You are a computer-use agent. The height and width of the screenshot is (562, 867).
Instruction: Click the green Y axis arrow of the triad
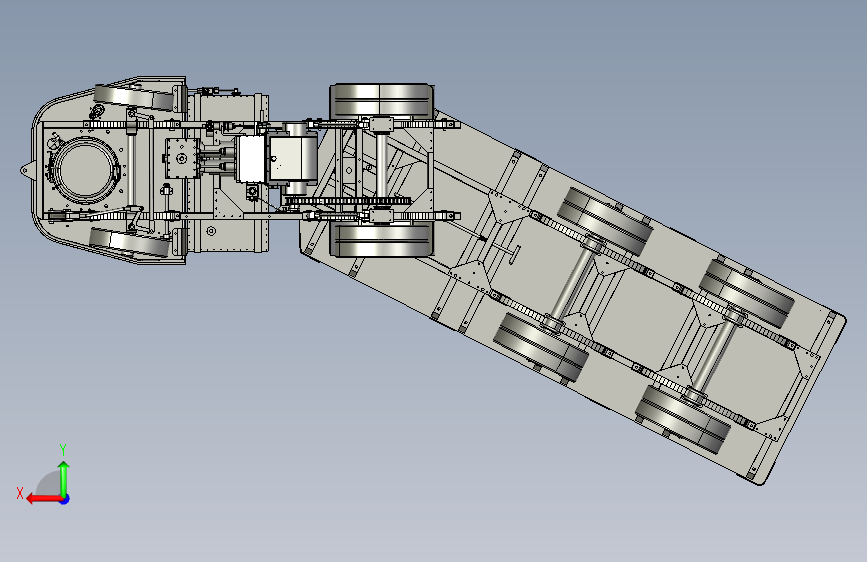(x=64, y=478)
